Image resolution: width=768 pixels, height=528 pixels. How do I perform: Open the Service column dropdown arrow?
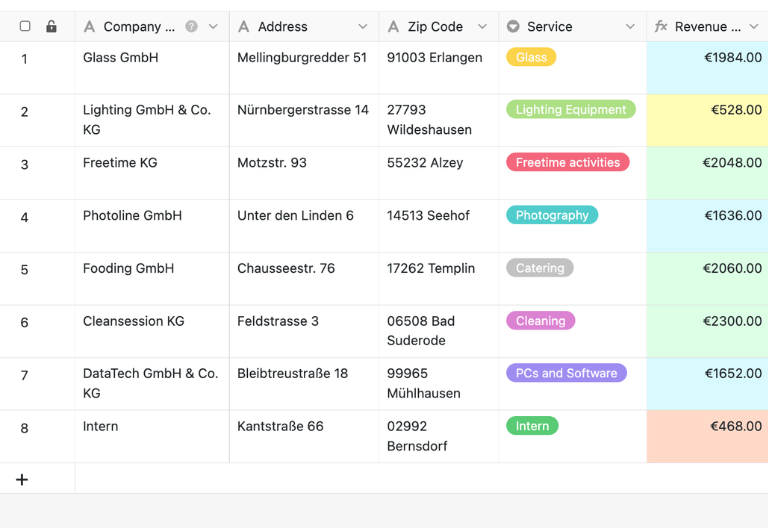pyautogui.click(x=630, y=26)
